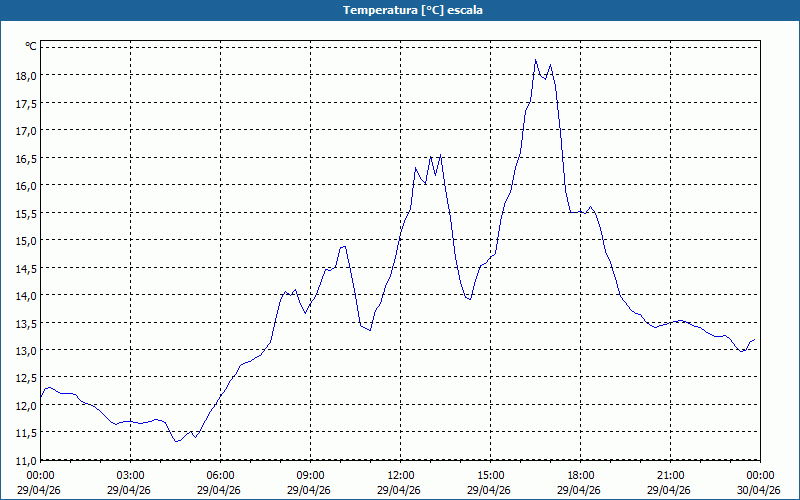
Task: Click the 18:00 time axis label
Action: (x=581, y=475)
